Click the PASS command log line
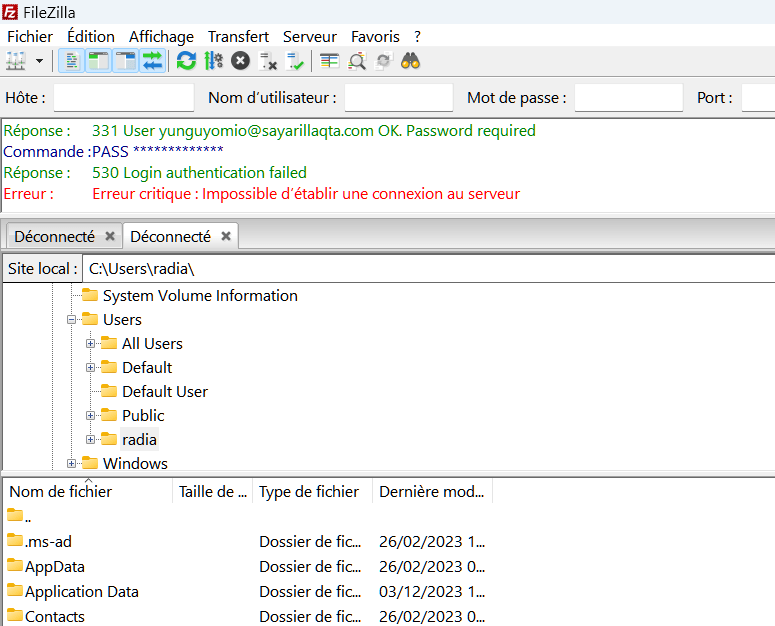The height and width of the screenshot is (626, 775). pyautogui.click(x=158, y=151)
